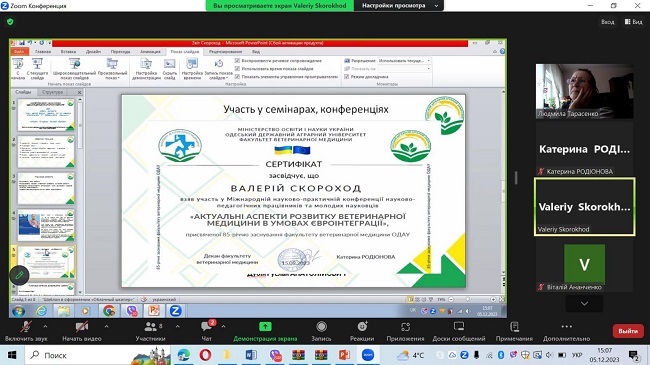Click the red Выйти leave button
Screen dimensions: 650x365
(x=628, y=331)
